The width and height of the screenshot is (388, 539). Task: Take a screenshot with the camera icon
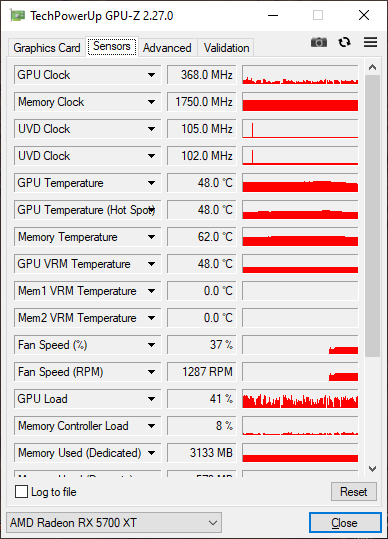point(319,42)
